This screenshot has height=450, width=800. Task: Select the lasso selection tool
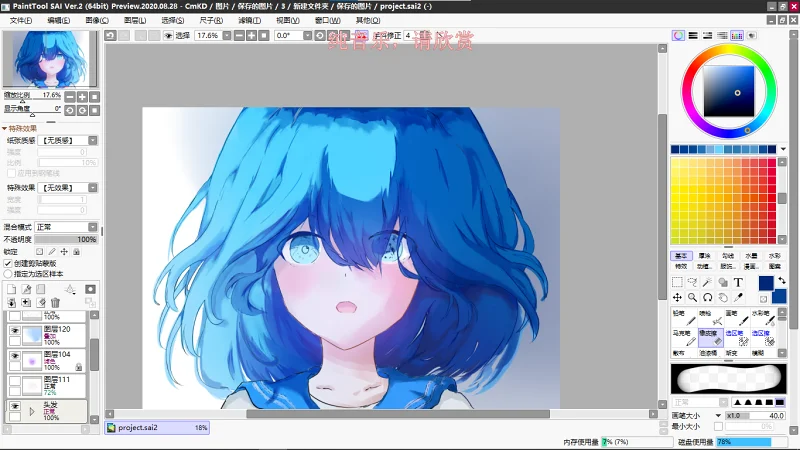coord(692,282)
